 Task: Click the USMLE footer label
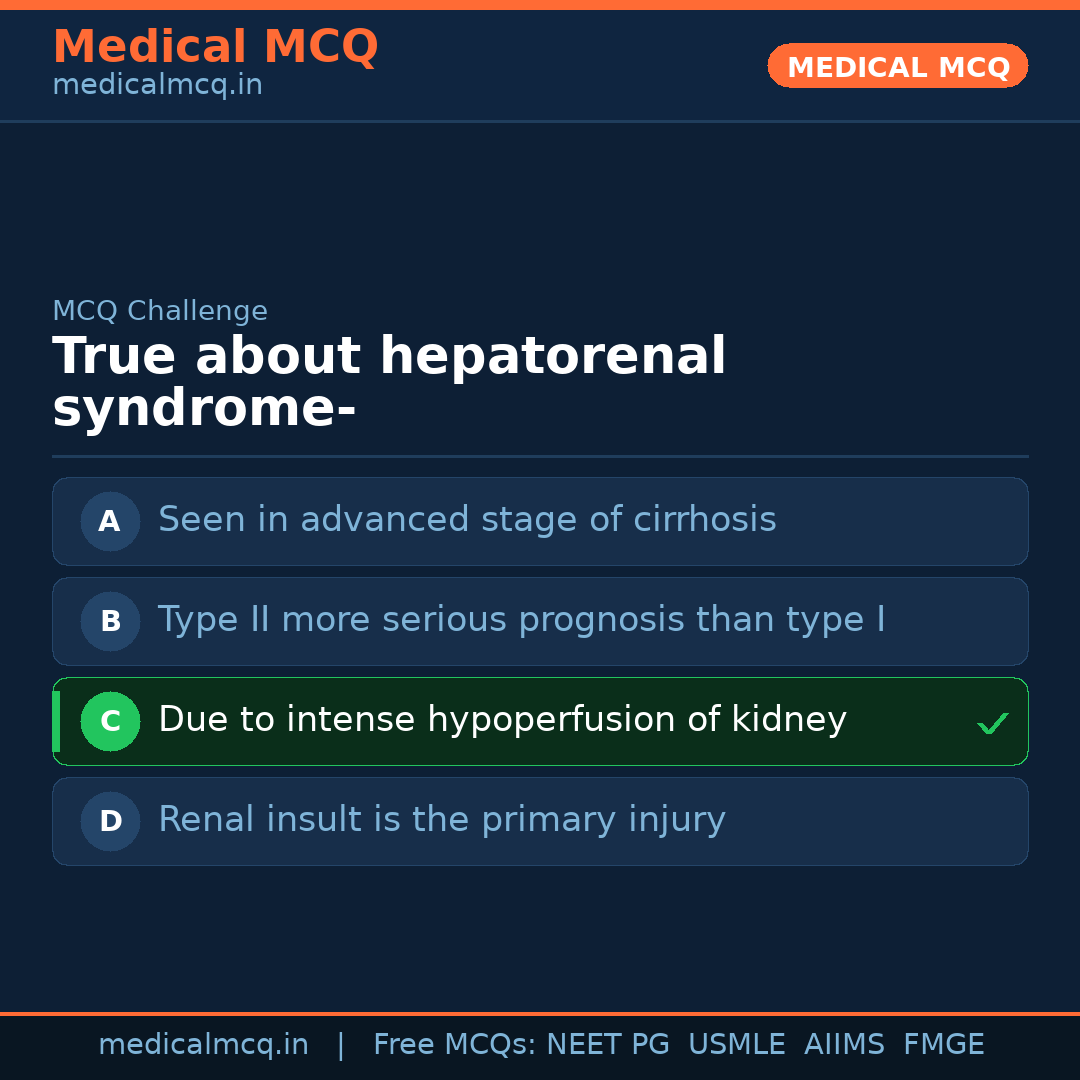tap(736, 1045)
